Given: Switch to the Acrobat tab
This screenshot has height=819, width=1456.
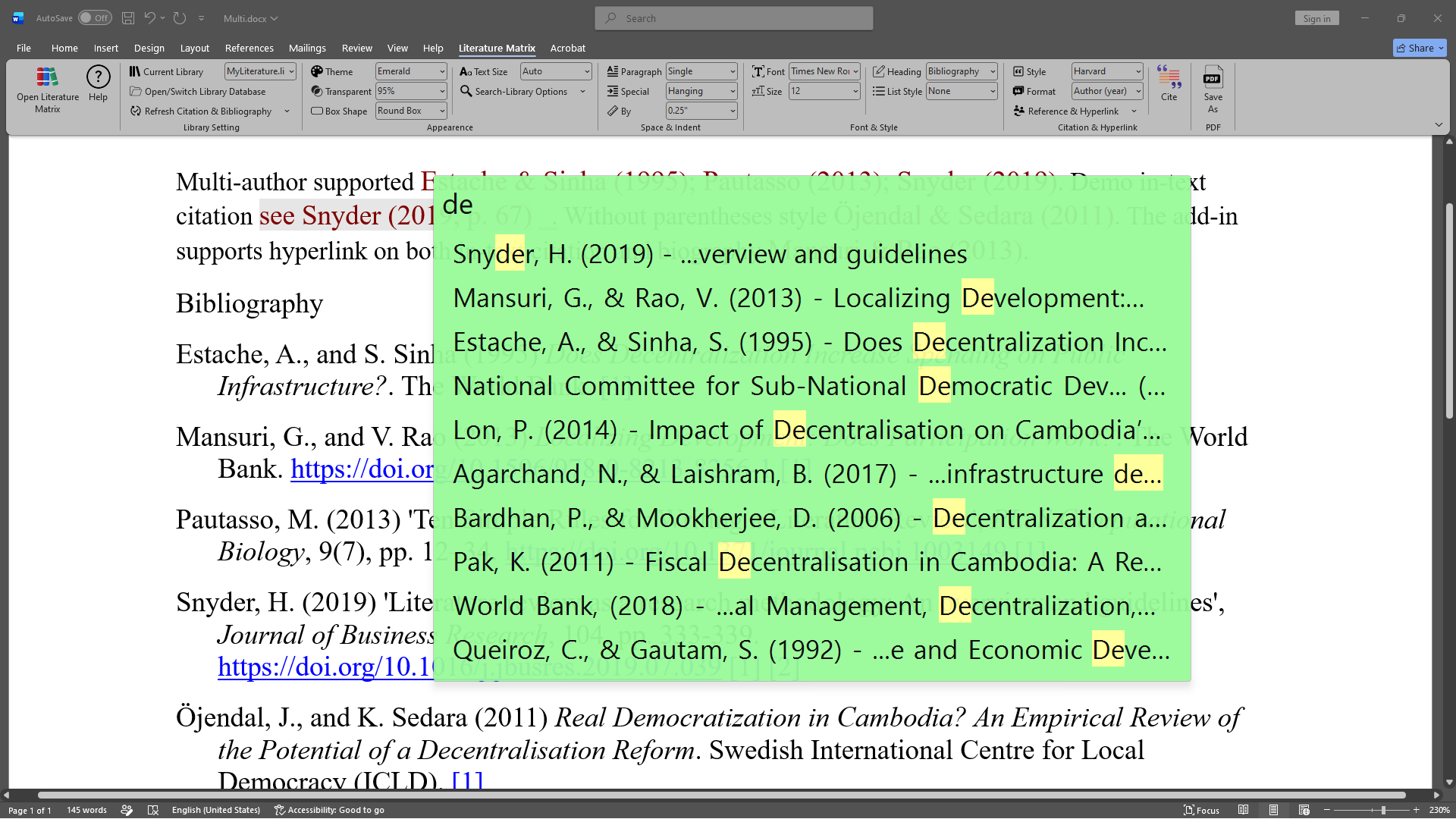Looking at the screenshot, I should [x=567, y=48].
